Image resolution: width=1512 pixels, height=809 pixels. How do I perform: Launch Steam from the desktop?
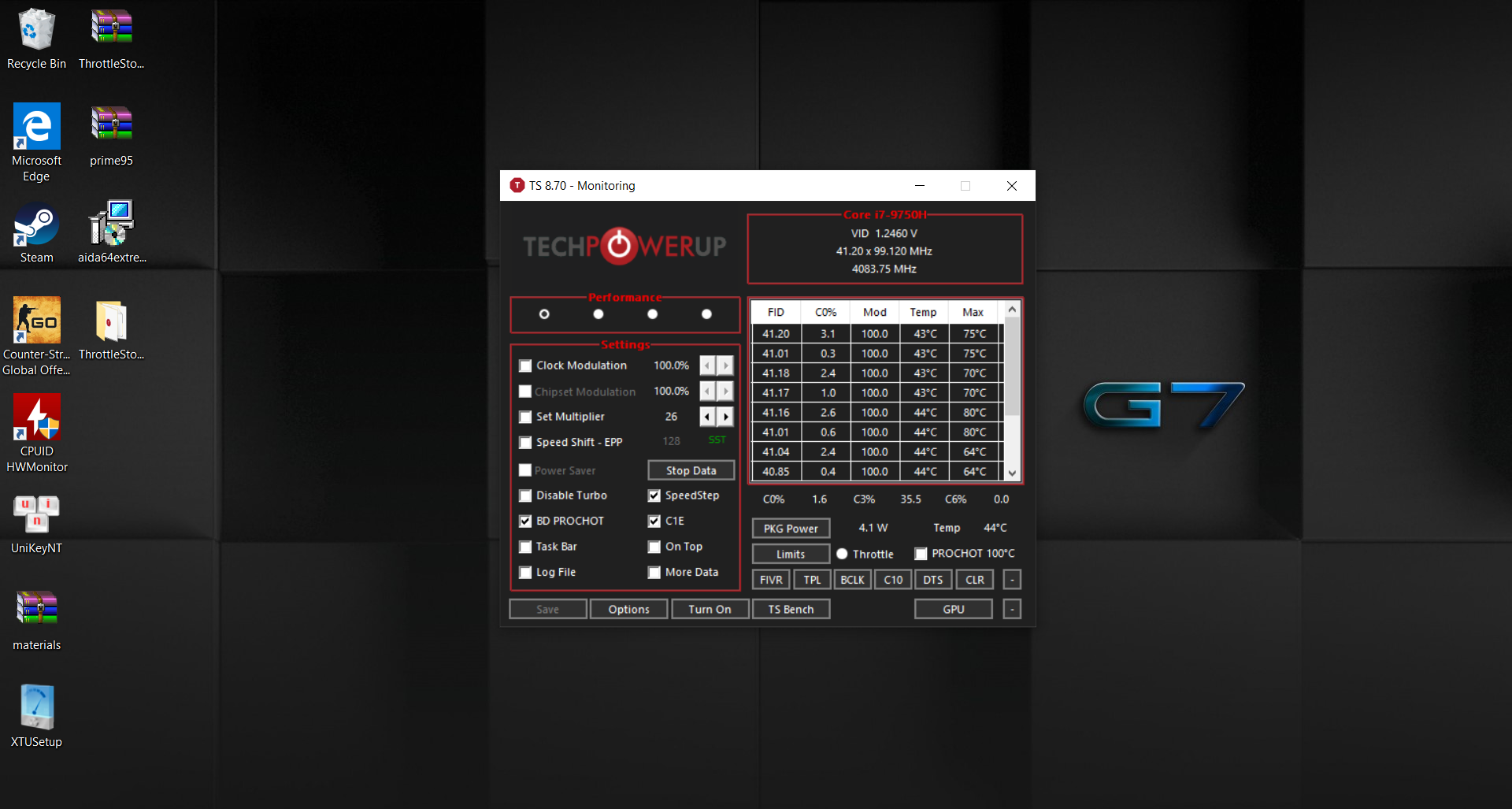coord(36,233)
